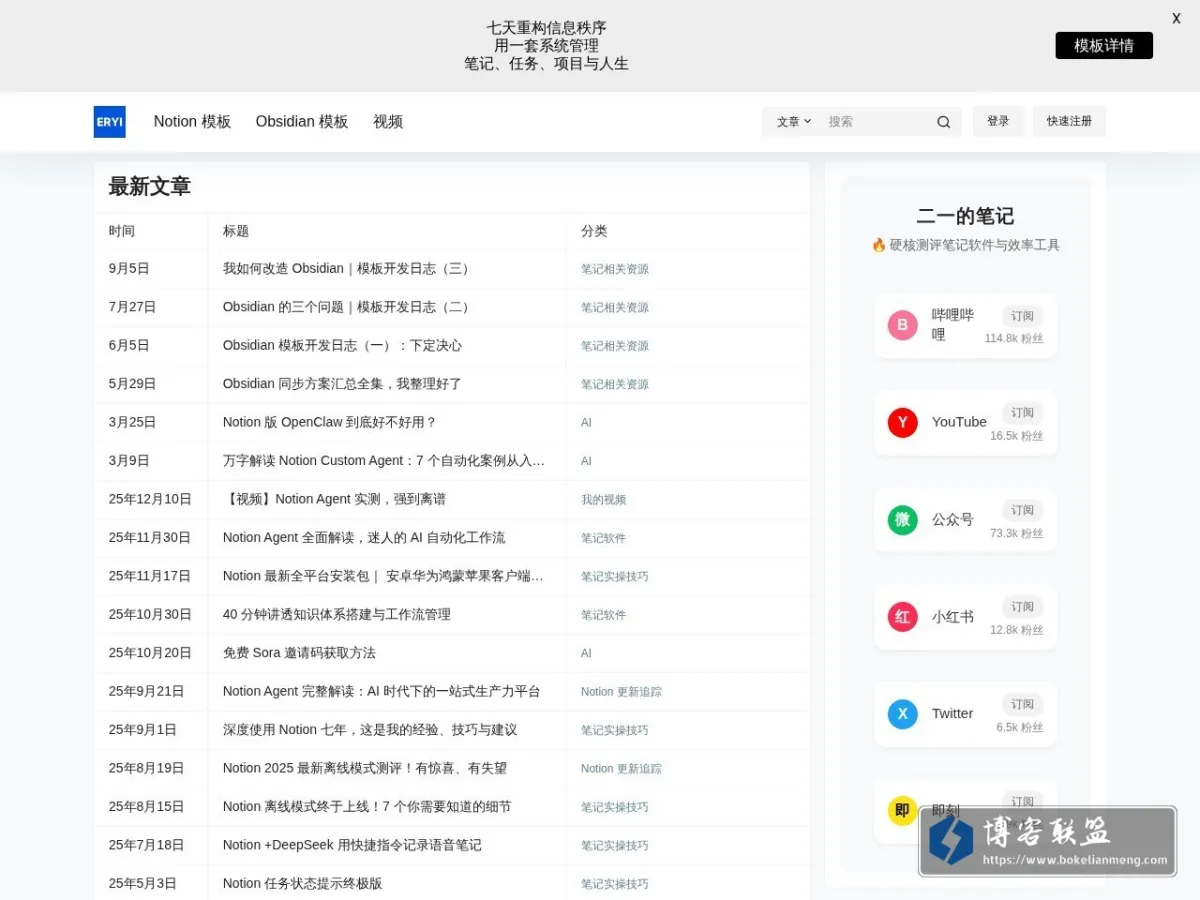Click the red YouTube Y icon
Viewport: 1200px width, 900px height.
(902, 422)
